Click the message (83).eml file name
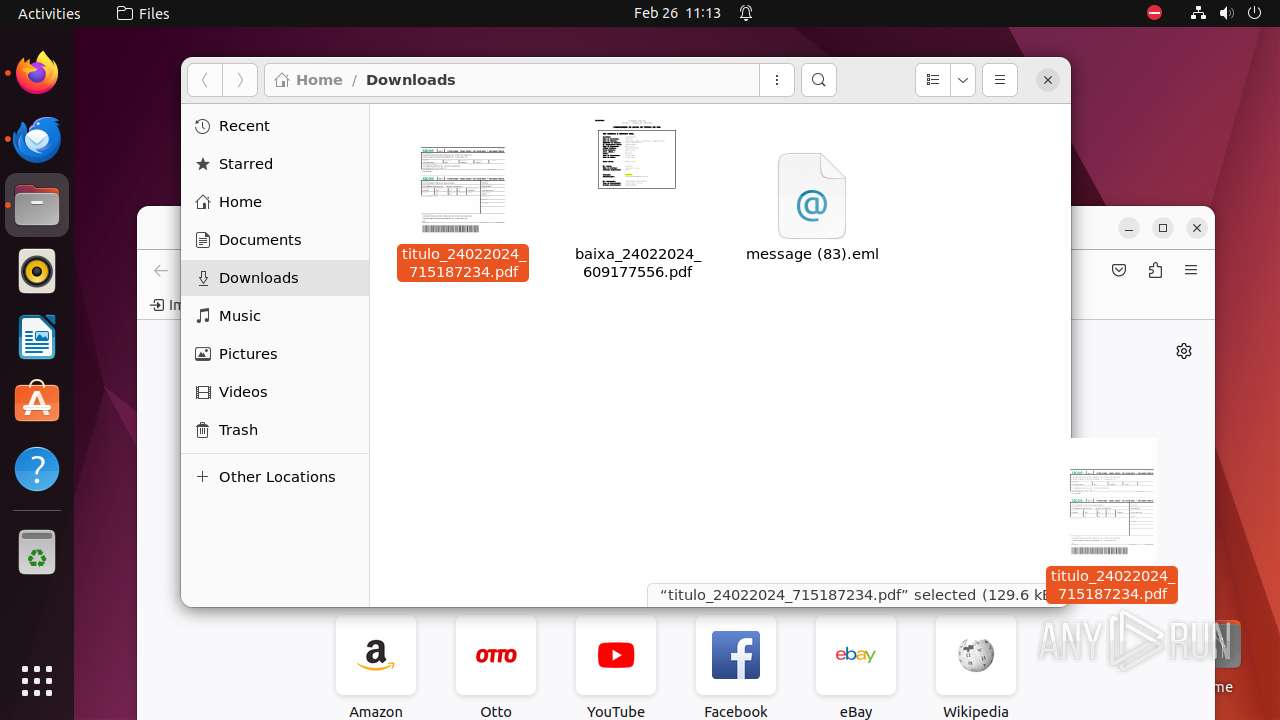 [812, 254]
